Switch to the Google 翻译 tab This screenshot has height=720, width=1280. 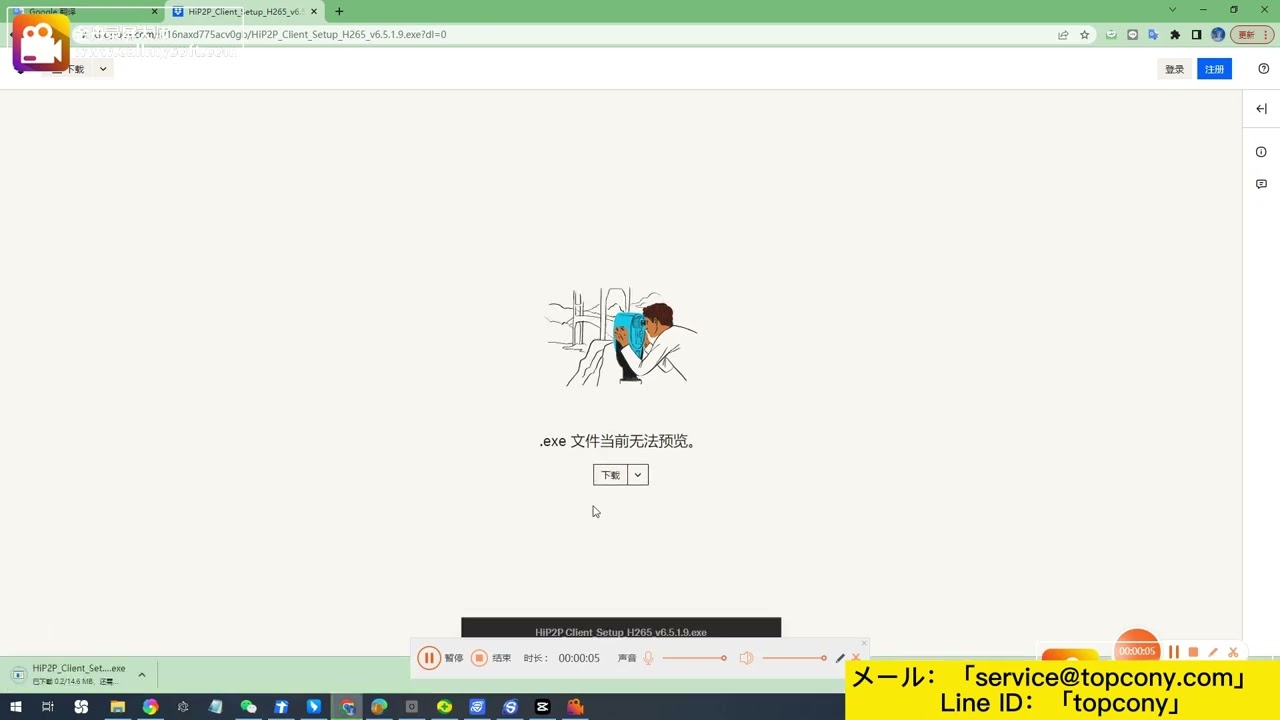[x=83, y=11]
